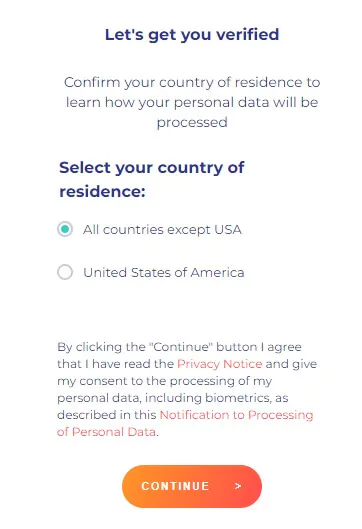This screenshot has width=362, height=529.
Task: Click the 'of Personal Data' link line
Action: point(107,432)
